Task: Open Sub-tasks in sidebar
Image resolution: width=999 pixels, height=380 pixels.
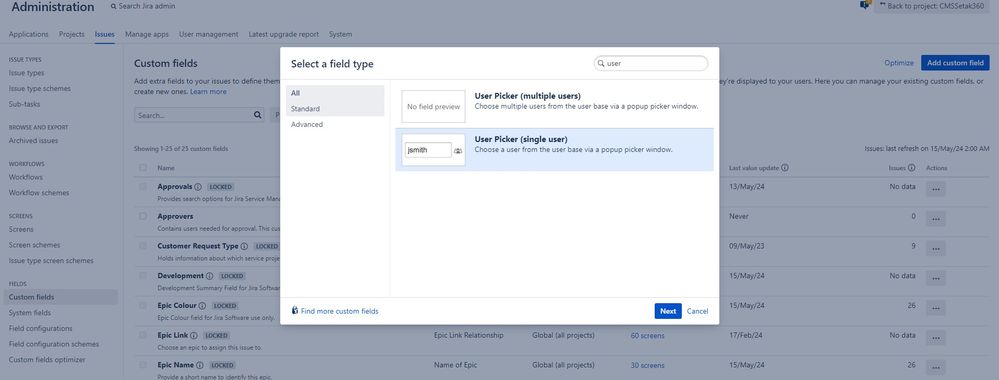Action: pyautogui.click(x=24, y=104)
